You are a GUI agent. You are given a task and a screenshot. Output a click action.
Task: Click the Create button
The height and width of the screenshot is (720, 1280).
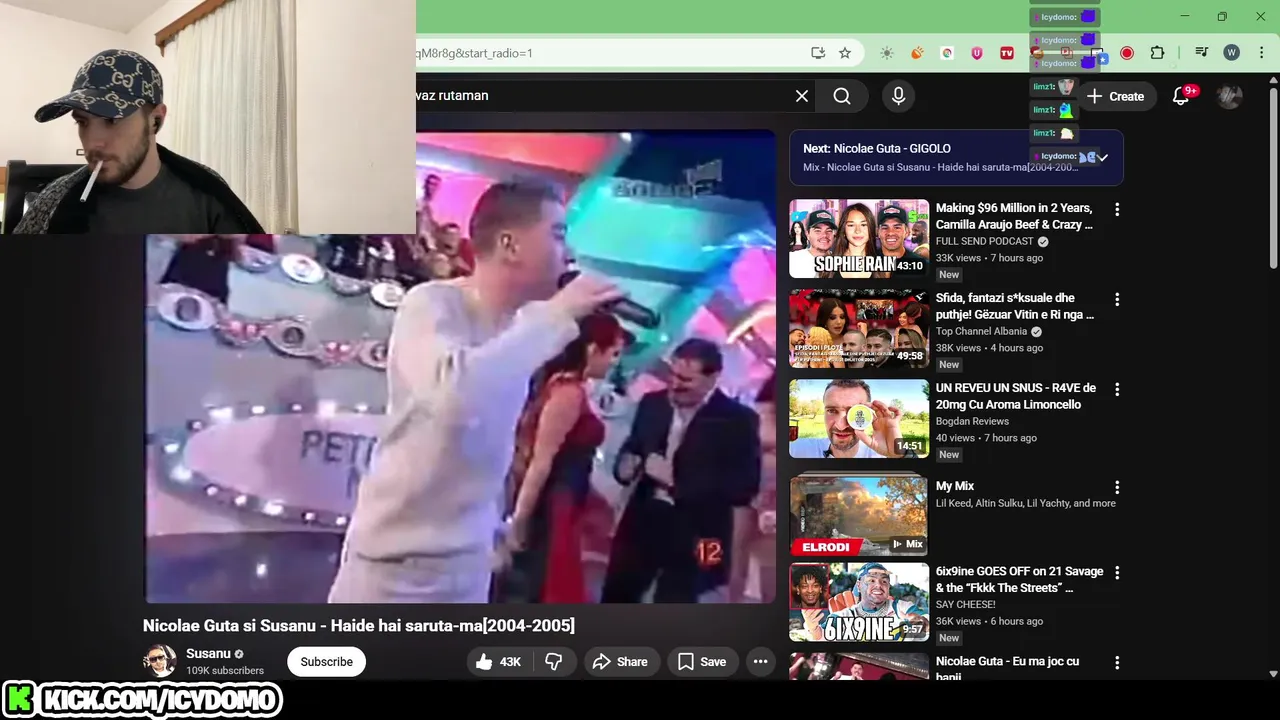tap(1115, 96)
